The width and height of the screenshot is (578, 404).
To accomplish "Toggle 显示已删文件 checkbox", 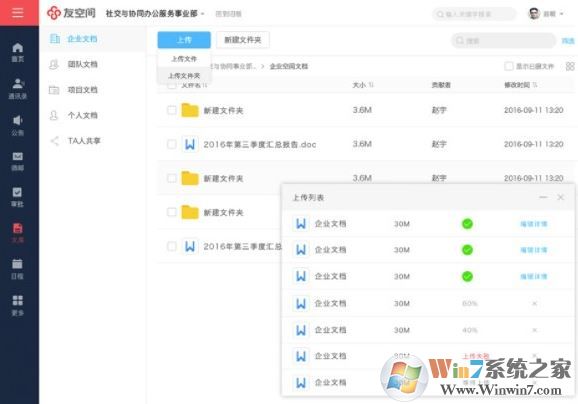I will point(509,66).
